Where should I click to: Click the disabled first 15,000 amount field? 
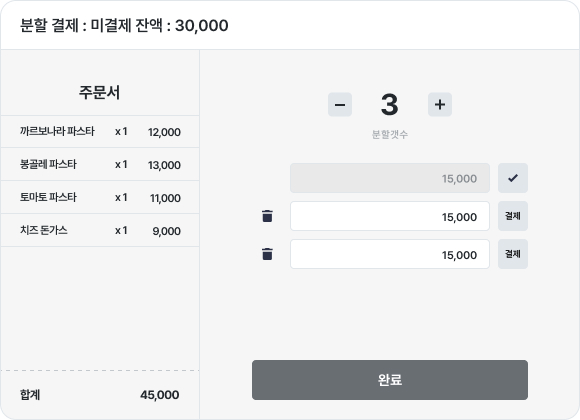tap(390, 178)
